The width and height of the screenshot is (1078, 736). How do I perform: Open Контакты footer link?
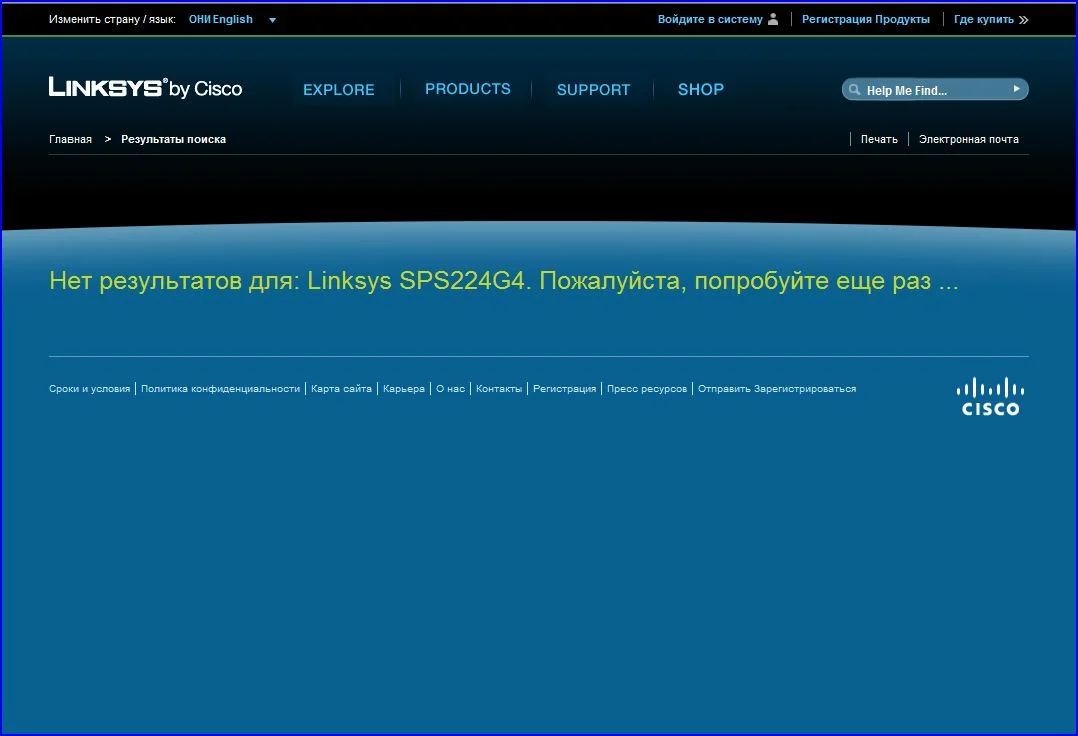(499, 388)
